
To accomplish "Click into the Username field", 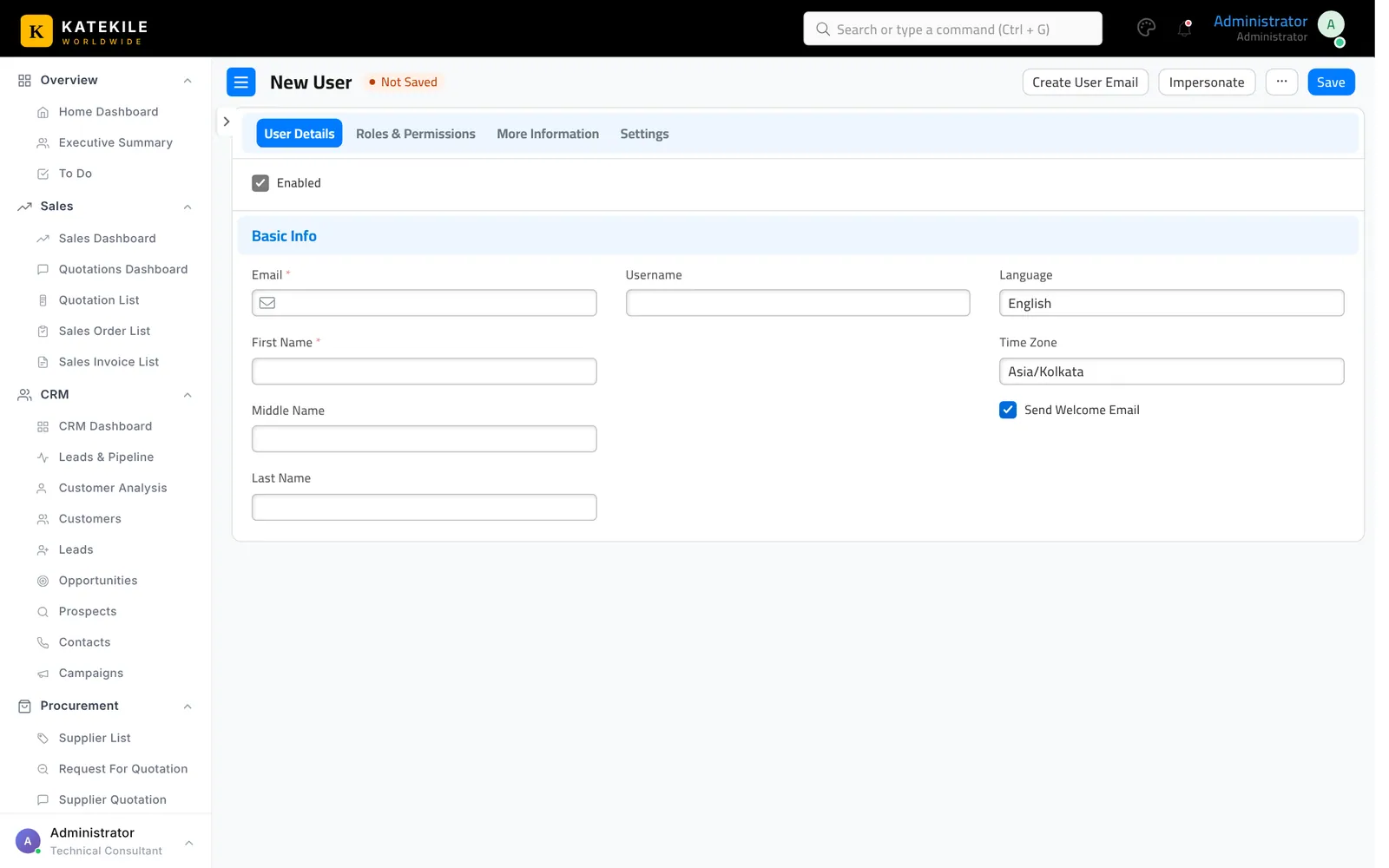I will [x=798, y=303].
